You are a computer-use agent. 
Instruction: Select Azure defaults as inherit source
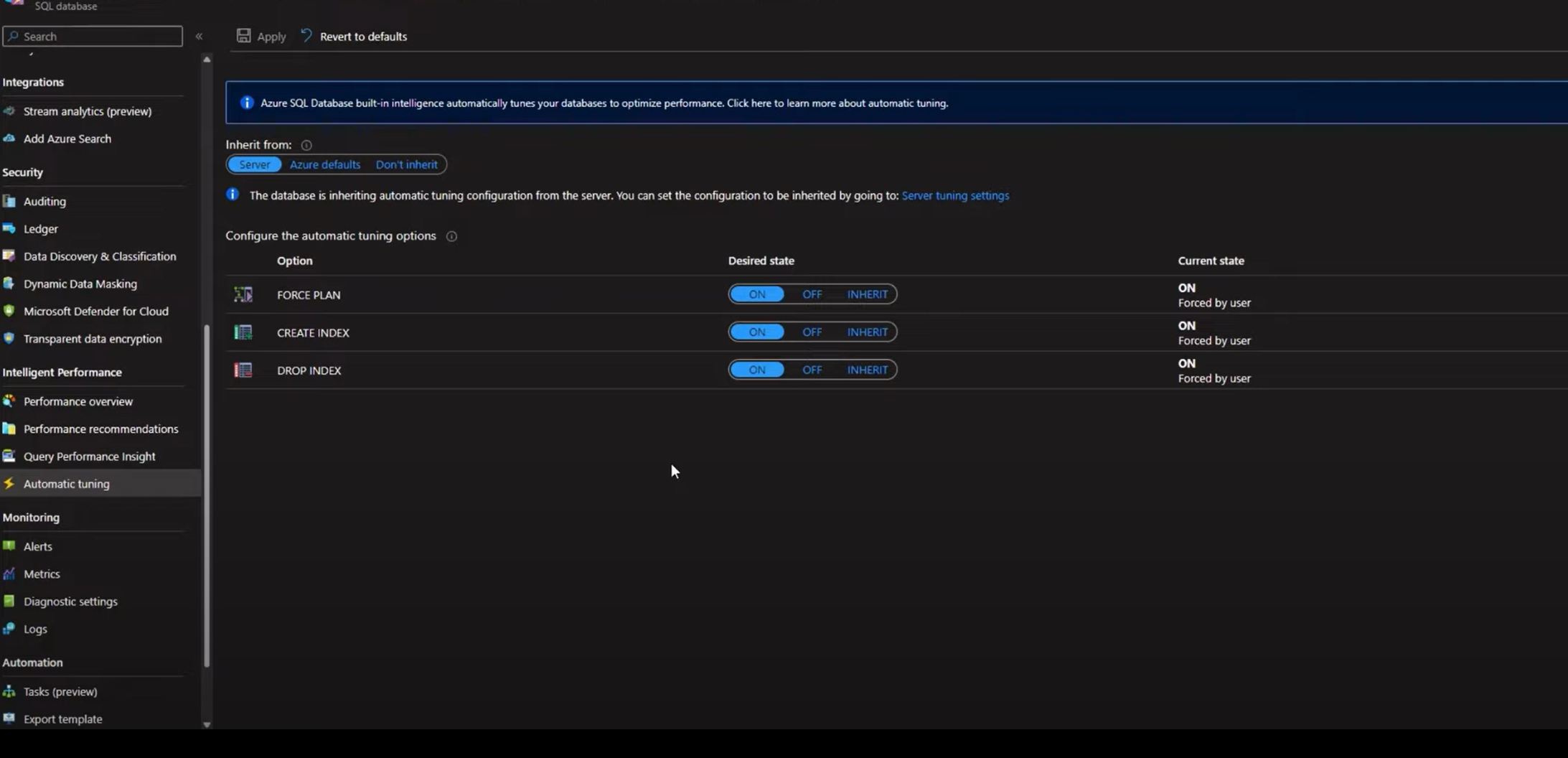click(325, 164)
